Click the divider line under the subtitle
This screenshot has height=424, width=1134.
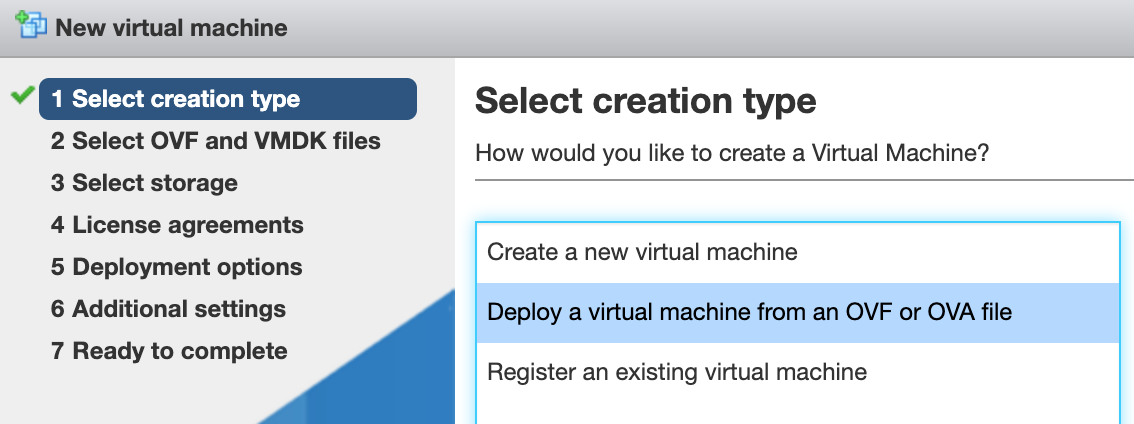tap(804, 179)
